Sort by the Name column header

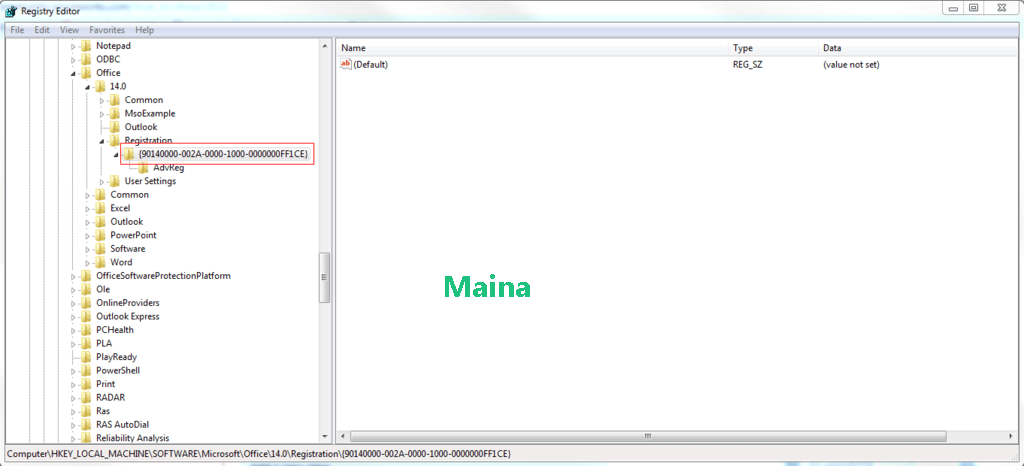(x=532, y=48)
